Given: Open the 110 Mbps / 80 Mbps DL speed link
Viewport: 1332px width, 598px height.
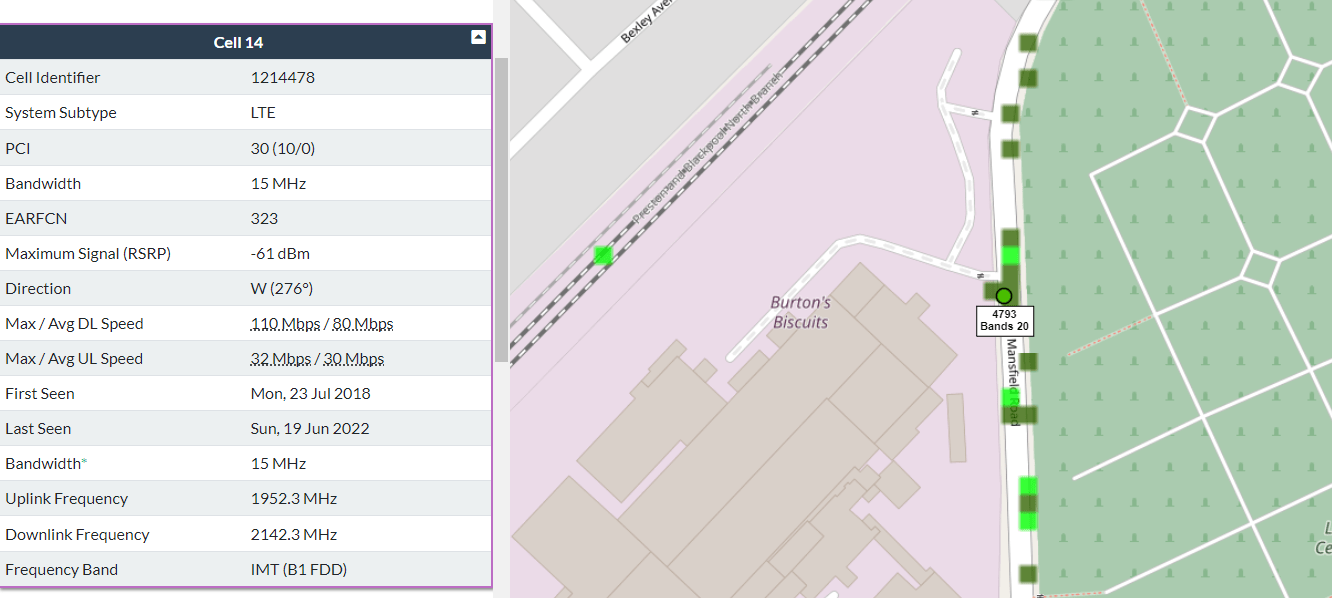Looking at the screenshot, I should [320, 323].
